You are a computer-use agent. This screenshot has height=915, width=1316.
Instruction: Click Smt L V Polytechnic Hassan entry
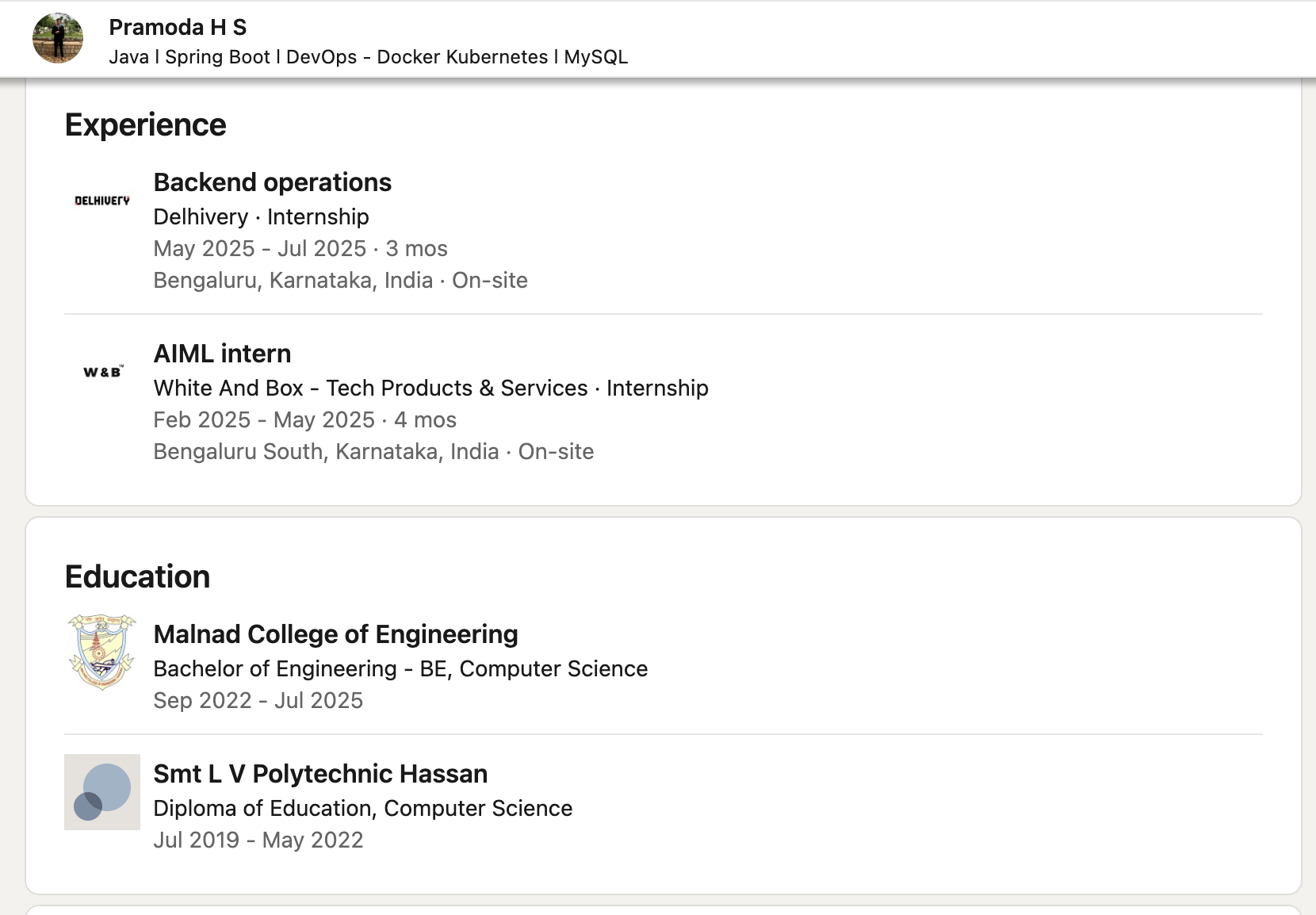click(319, 774)
